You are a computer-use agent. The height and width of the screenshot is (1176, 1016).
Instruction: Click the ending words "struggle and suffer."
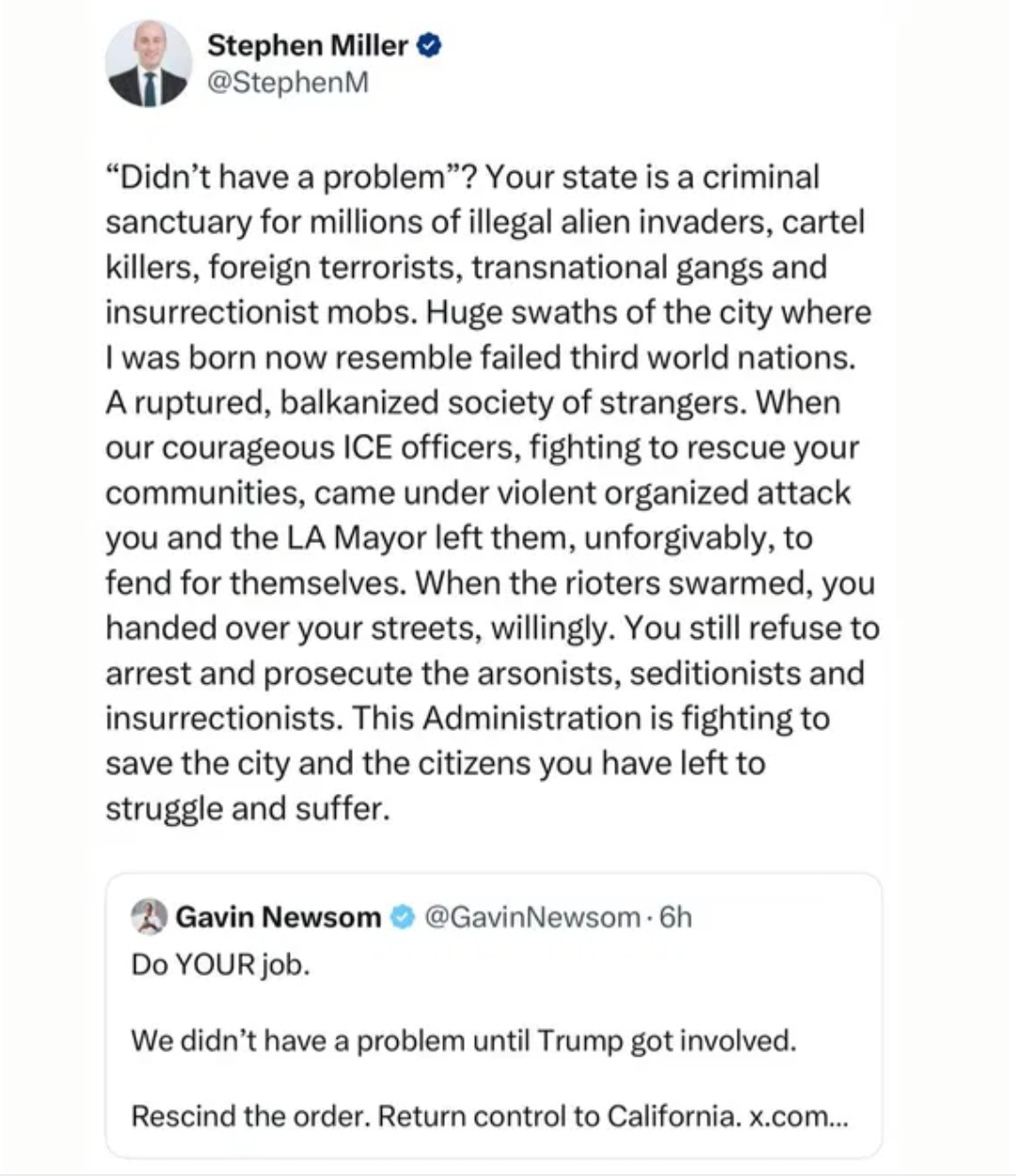click(247, 809)
